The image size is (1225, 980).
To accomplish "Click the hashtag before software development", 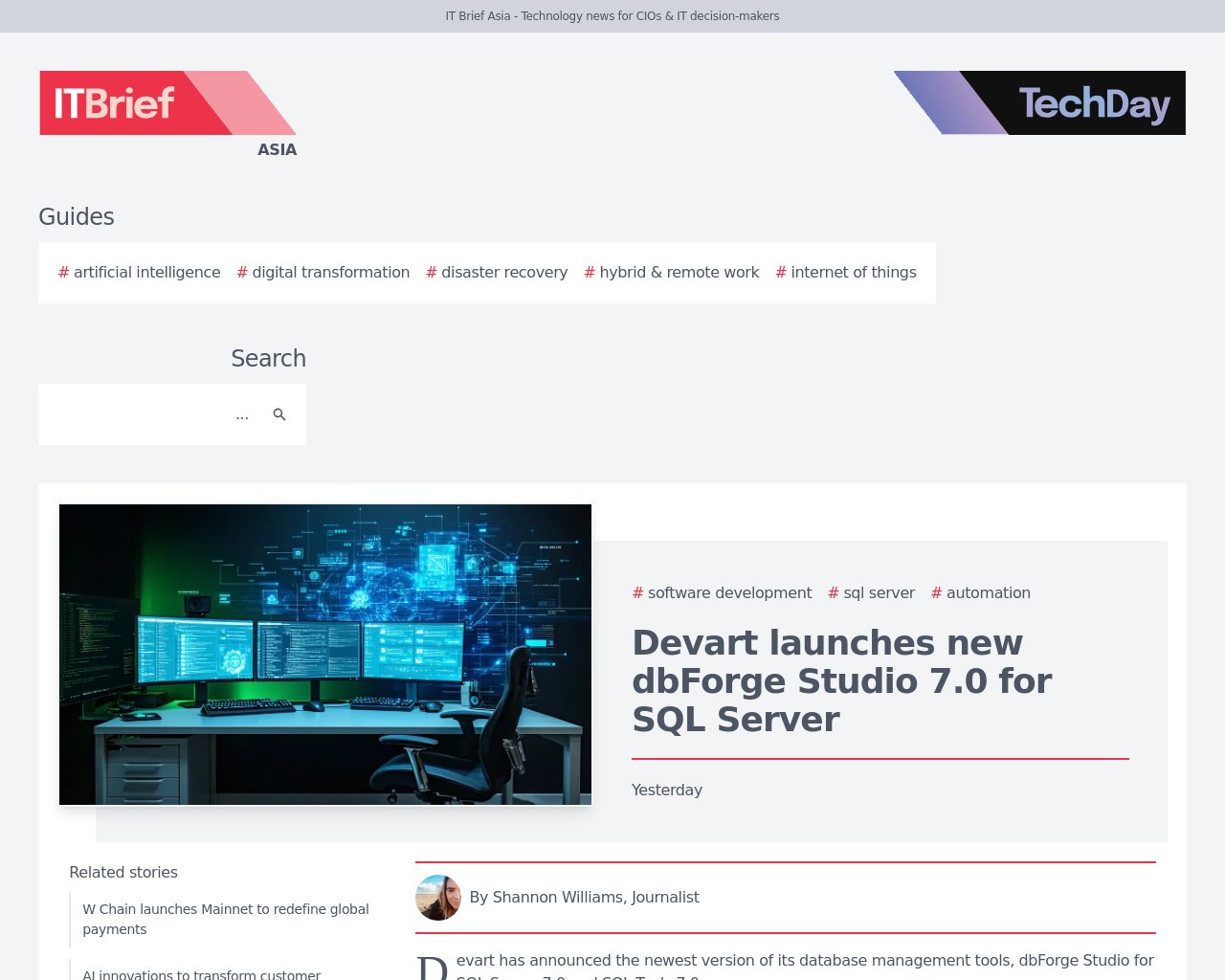I will [636, 593].
